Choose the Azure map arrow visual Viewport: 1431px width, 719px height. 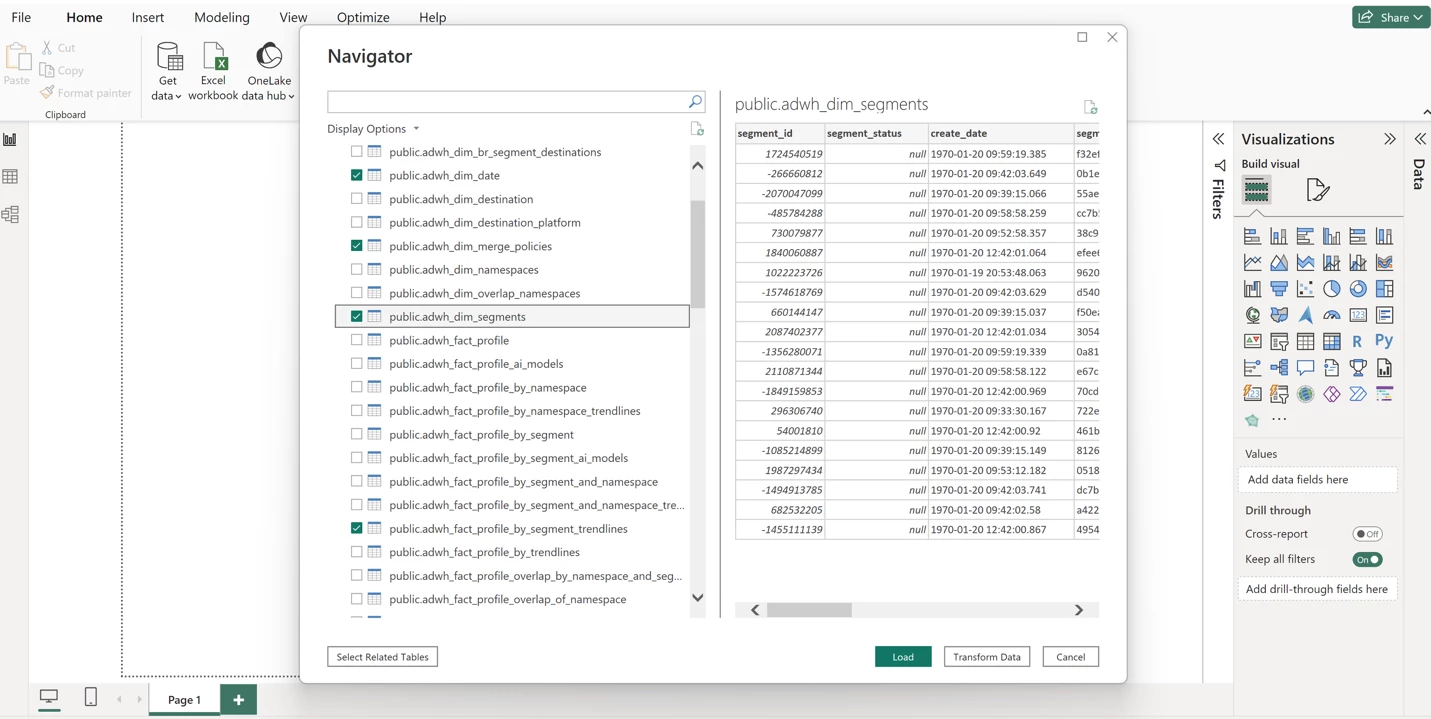click(1305, 315)
